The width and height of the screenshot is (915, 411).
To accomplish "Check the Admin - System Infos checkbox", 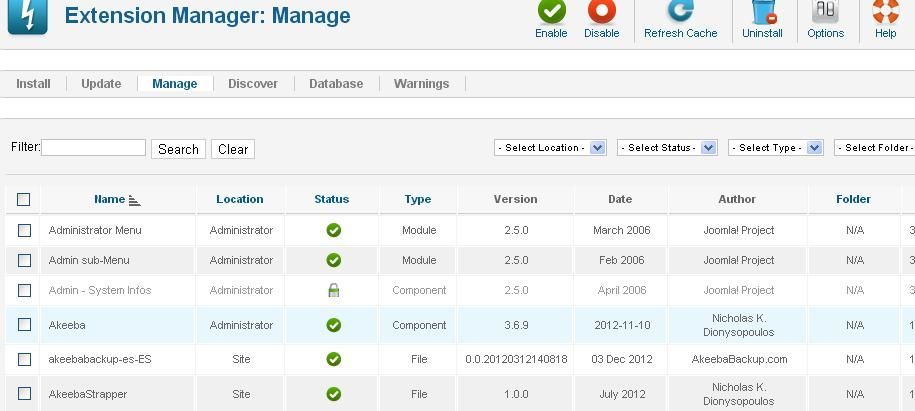I will (x=24, y=290).
